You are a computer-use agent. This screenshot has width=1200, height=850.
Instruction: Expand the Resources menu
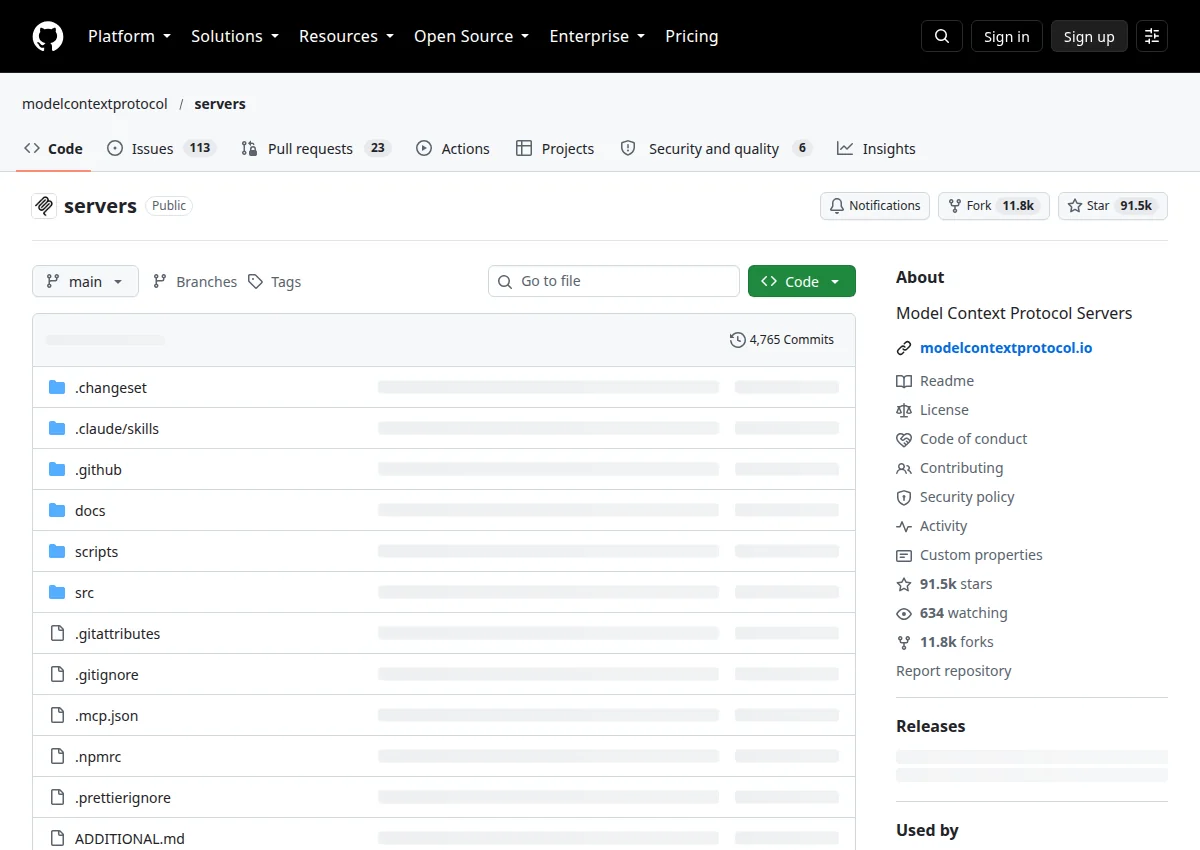pyautogui.click(x=346, y=36)
